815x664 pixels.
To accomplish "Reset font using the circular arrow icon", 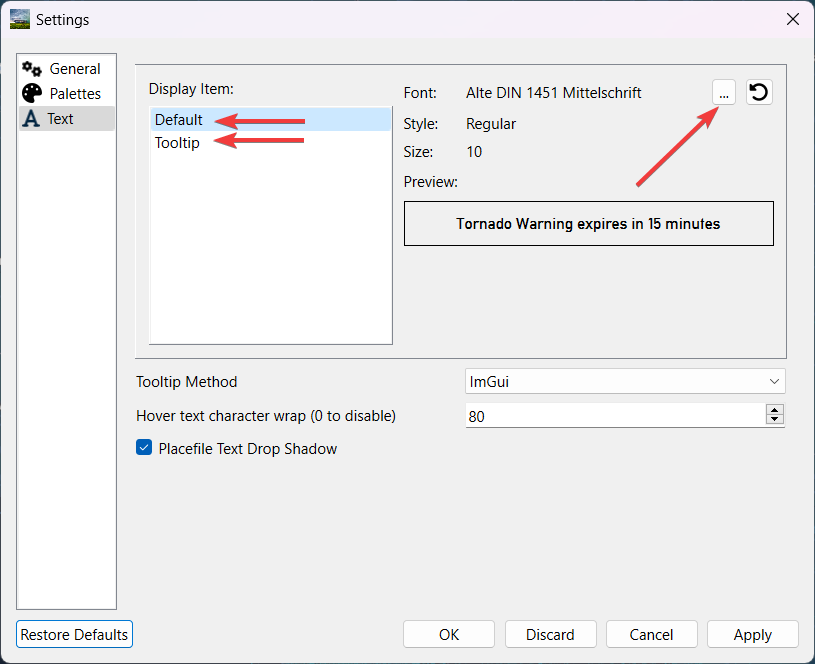I will point(759,93).
